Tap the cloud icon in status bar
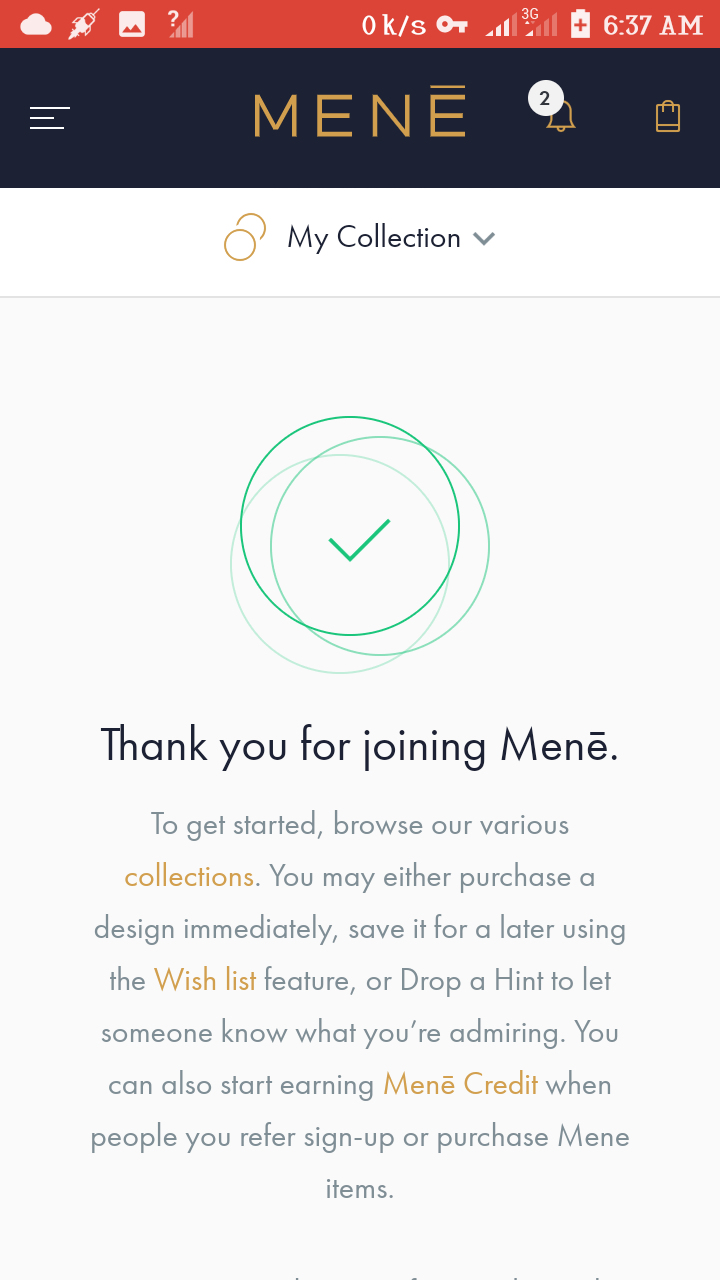Viewport: 720px width, 1280px height. pos(36,24)
